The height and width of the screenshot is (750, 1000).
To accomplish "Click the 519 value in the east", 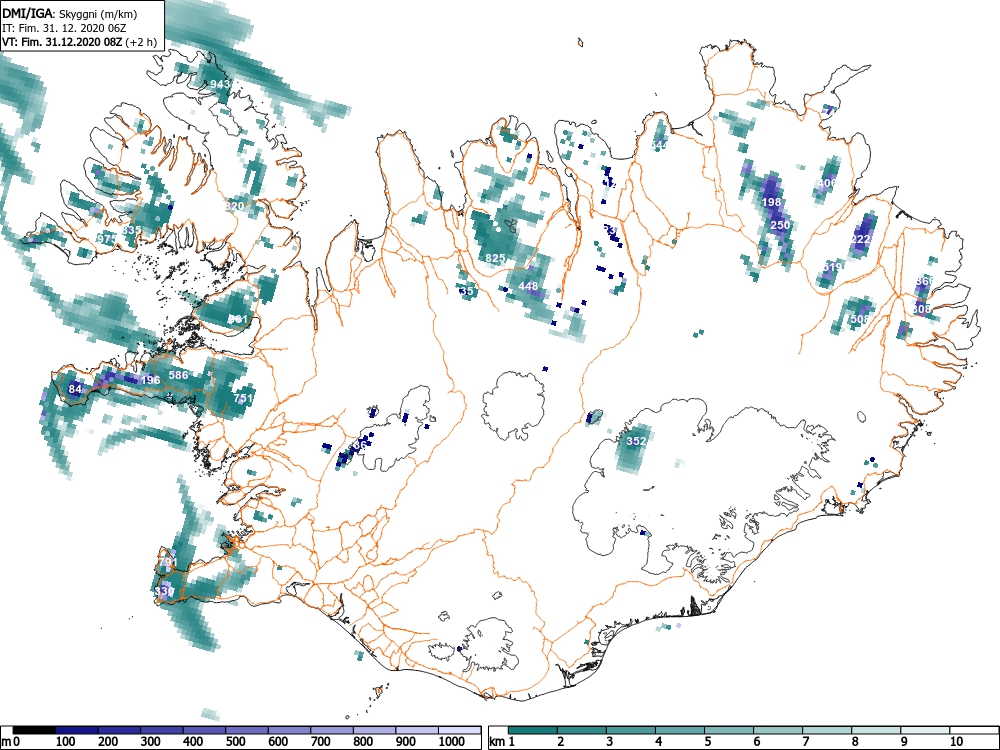I will click(832, 267).
